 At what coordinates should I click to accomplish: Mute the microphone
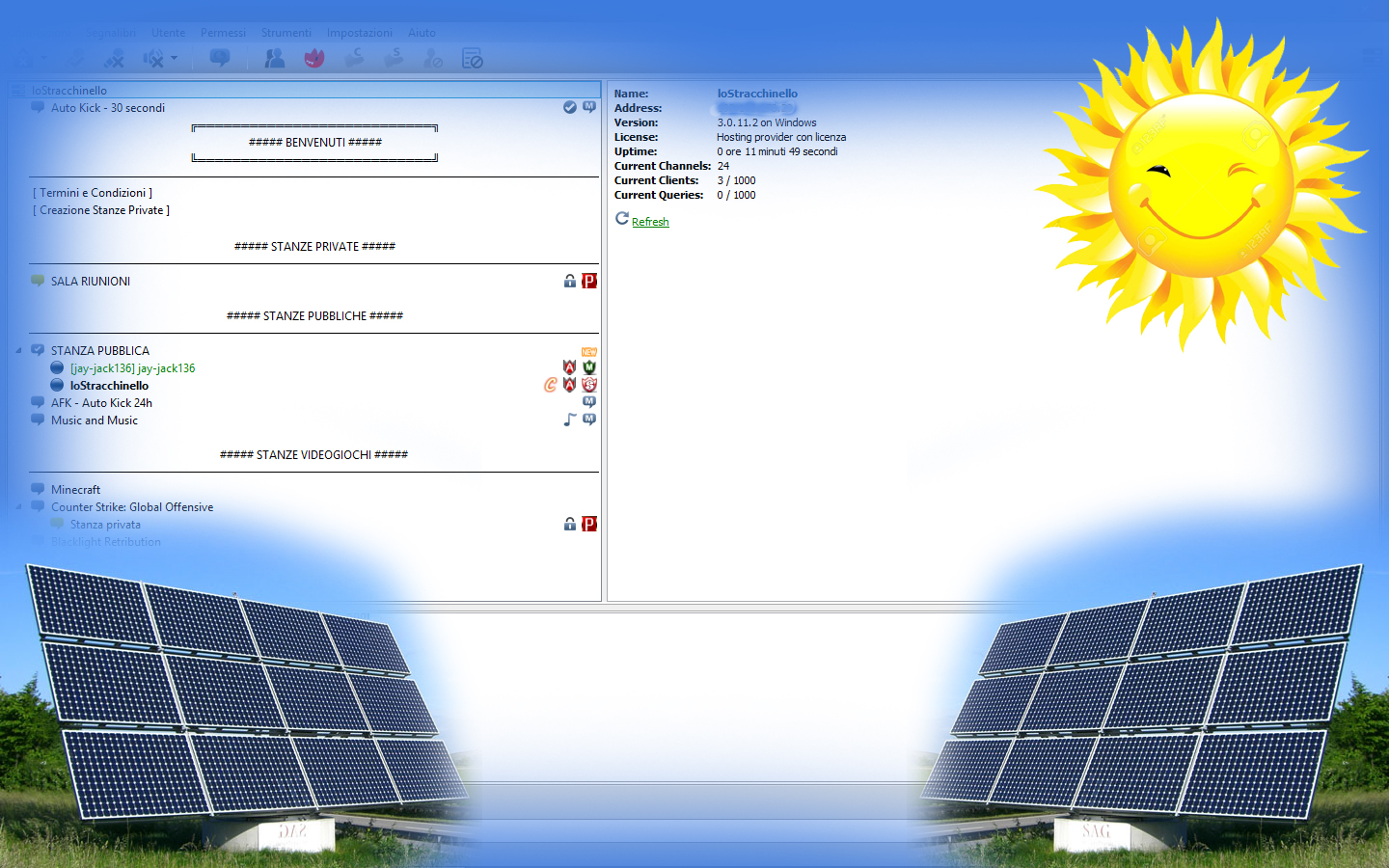114,58
